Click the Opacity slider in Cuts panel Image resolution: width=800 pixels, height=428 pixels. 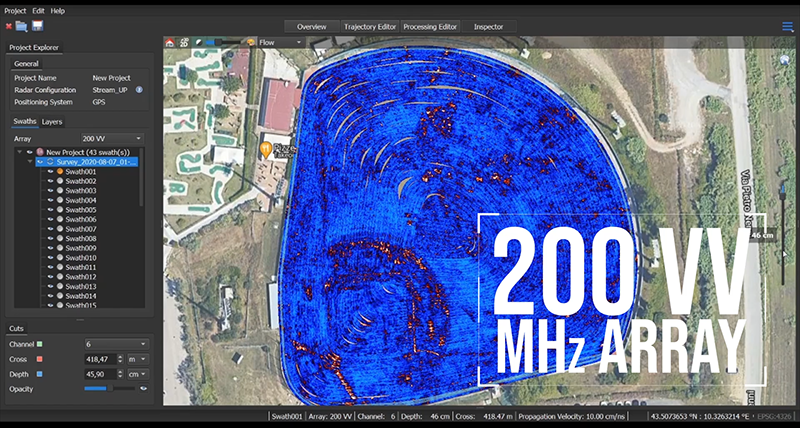(110, 388)
